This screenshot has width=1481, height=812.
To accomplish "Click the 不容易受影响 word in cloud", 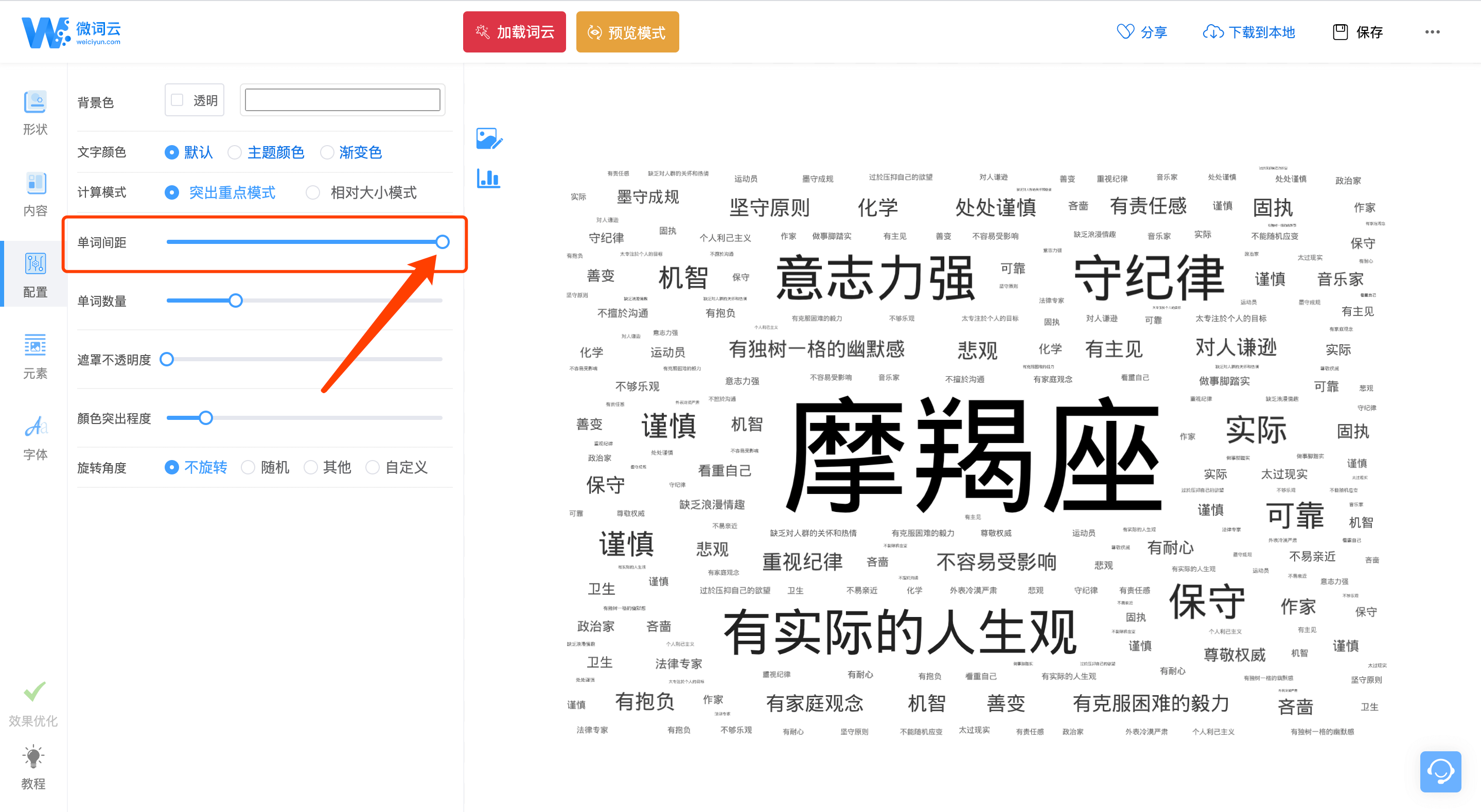I will 996,561.
